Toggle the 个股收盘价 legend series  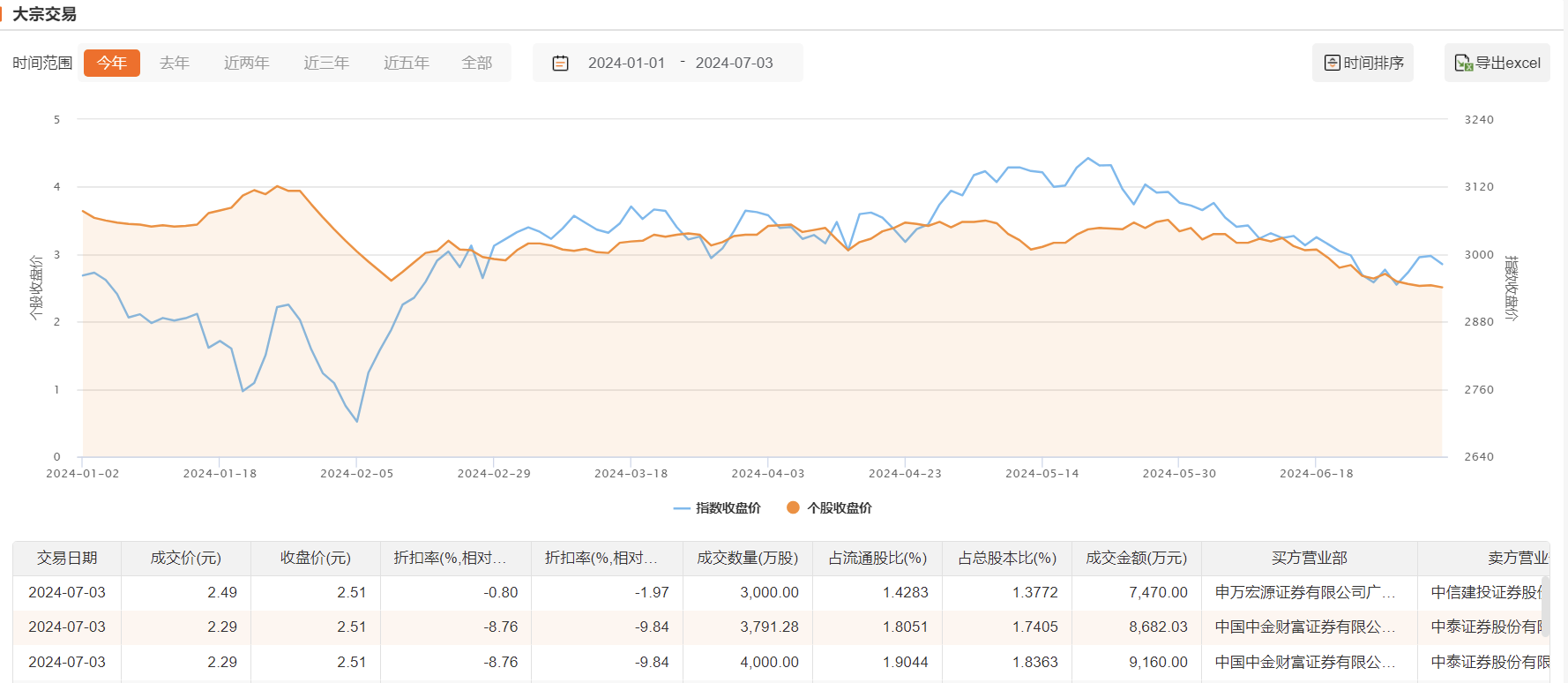click(829, 508)
